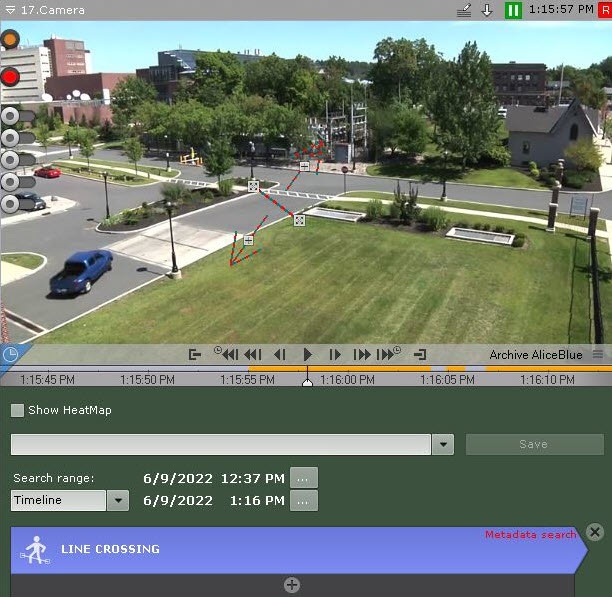Image resolution: width=612 pixels, height=597 pixels.
Task: Open the 17.Camera title dropdown menu
Action: click(x=10, y=10)
